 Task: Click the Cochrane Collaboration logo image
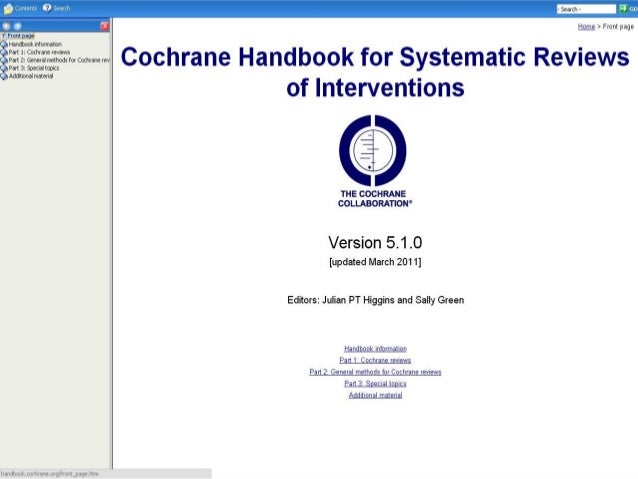374,161
